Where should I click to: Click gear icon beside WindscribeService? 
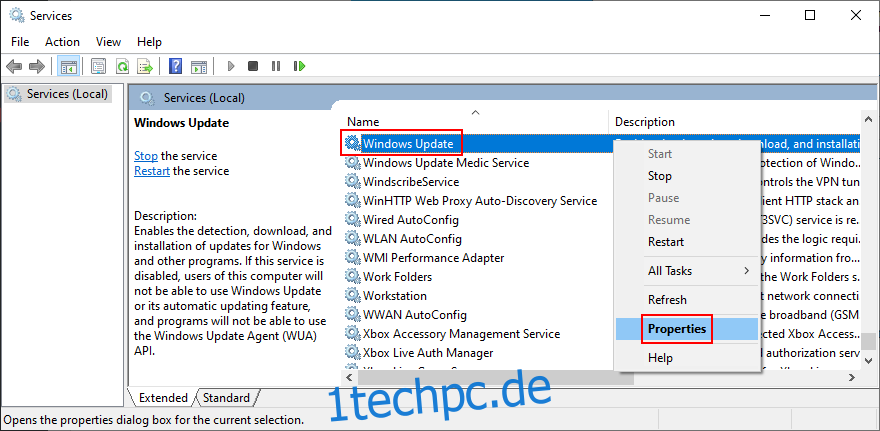(x=352, y=182)
